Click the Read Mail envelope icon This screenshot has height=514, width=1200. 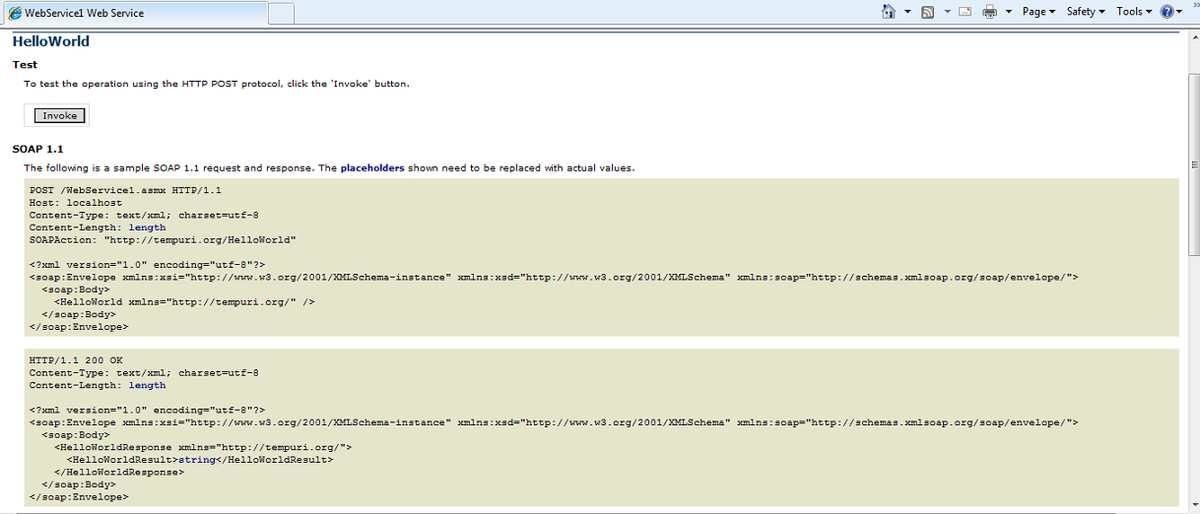click(966, 12)
